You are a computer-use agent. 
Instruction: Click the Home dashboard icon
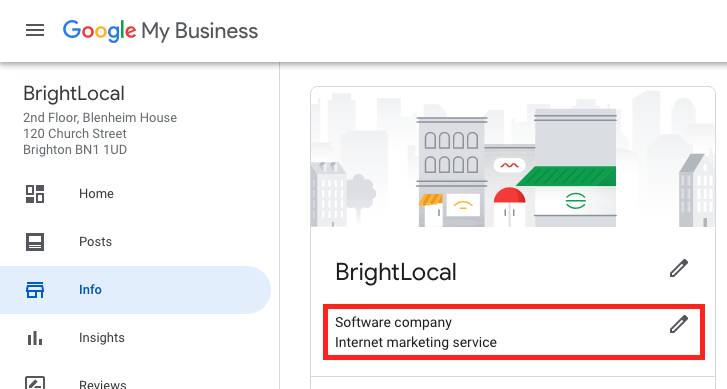click(x=35, y=194)
